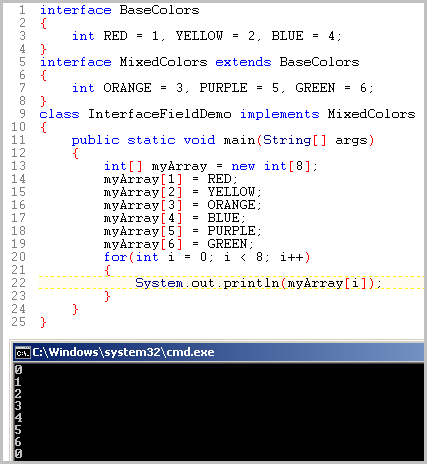Image resolution: width=427 pixels, height=464 pixels.
Task: Click the implements keyword on line 9
Action: pos(279,114)
